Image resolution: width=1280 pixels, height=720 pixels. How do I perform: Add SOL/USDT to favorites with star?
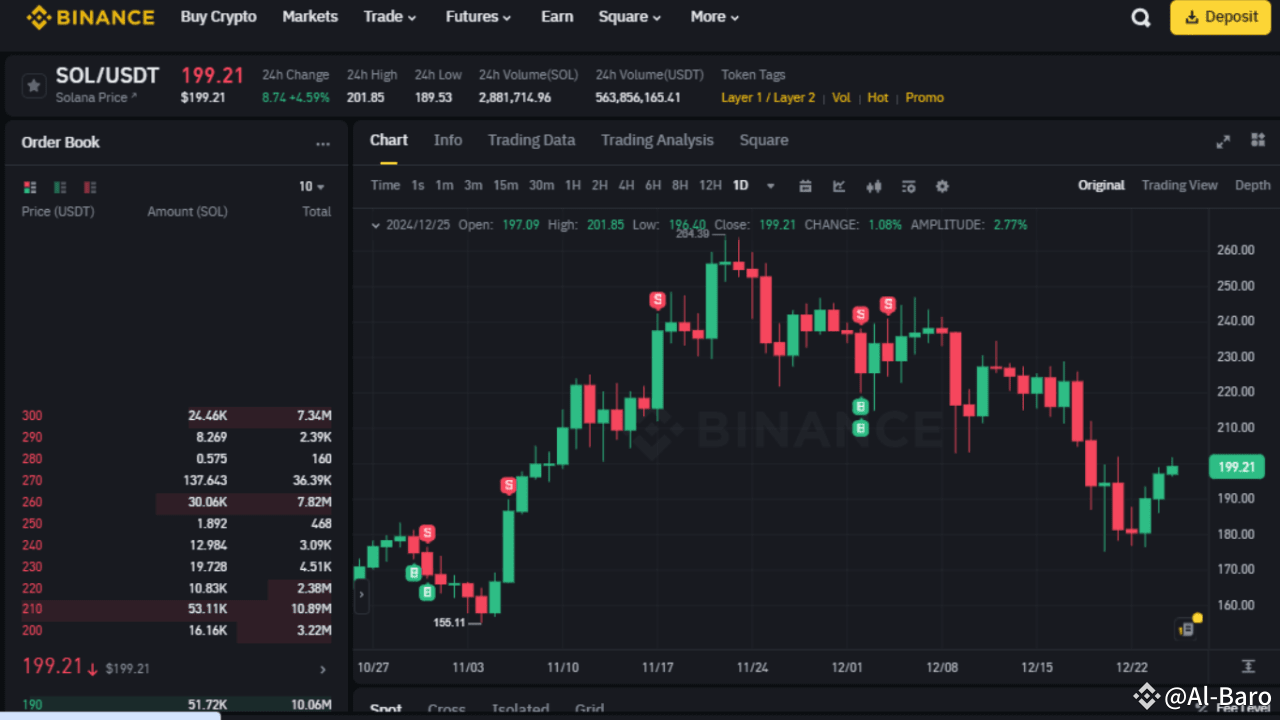pyautogui.click(x=34, y=86)
